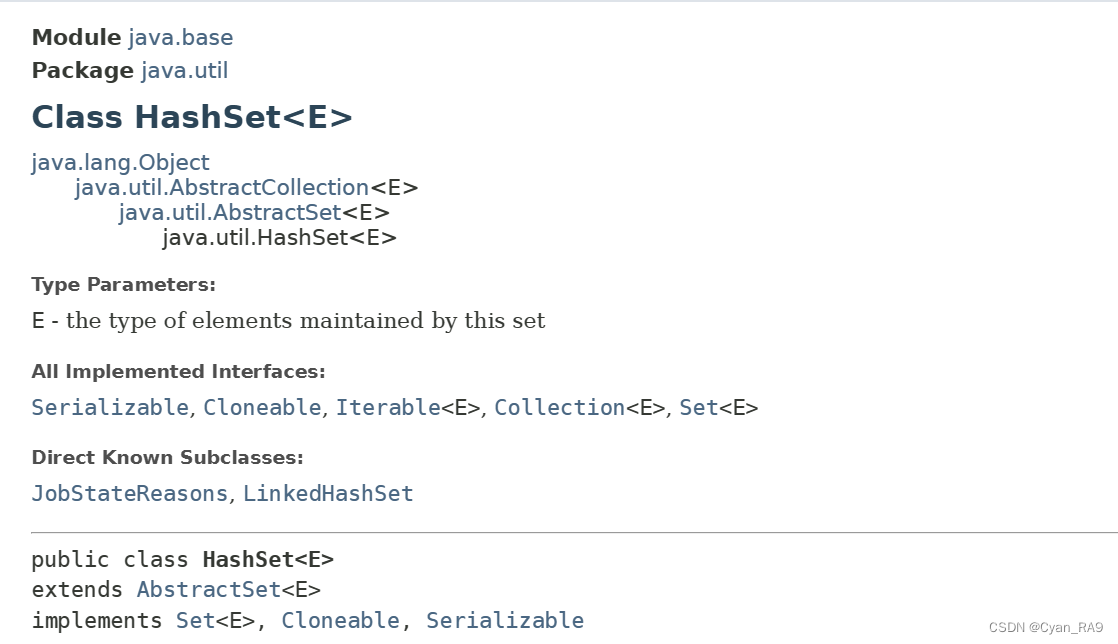Screen dimensions: 1118x644
Task: Click the Class HashSet<E> heading
Action: click(x=192, y=117)
